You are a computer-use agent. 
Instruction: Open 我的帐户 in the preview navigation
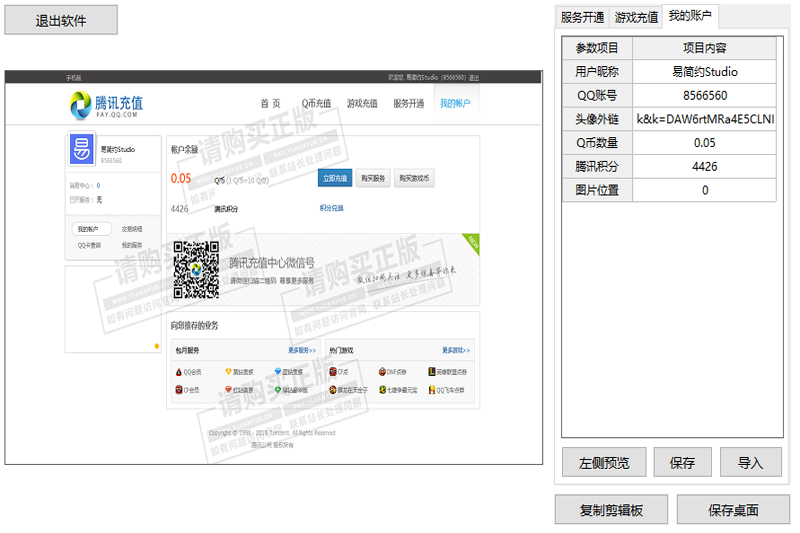(455, 104)
